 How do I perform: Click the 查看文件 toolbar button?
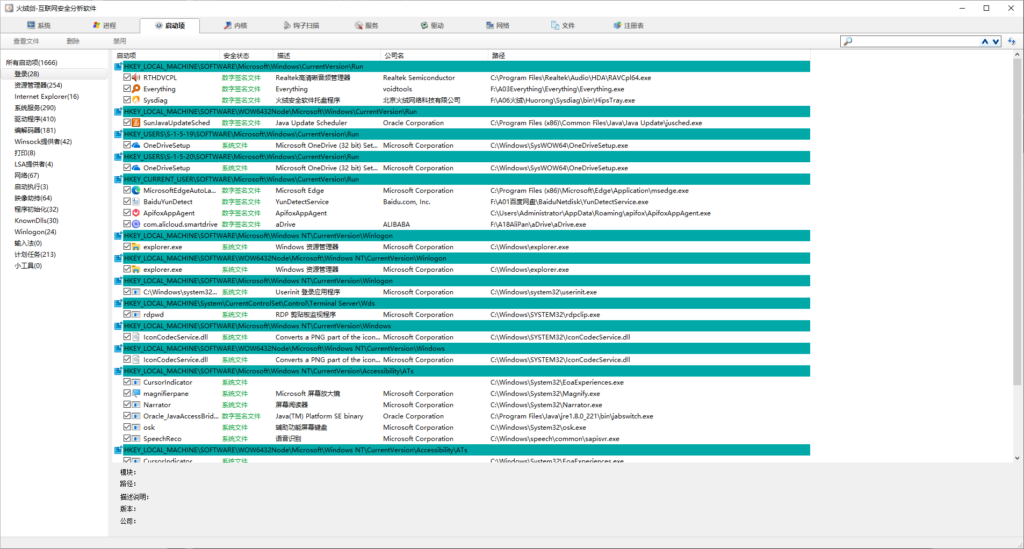tap(26, 41)
